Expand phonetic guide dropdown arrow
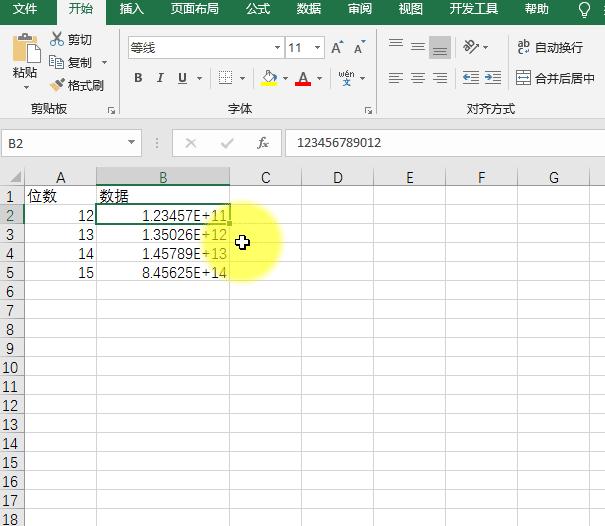This screenshot has height=526, width=605. coord(362,78)
